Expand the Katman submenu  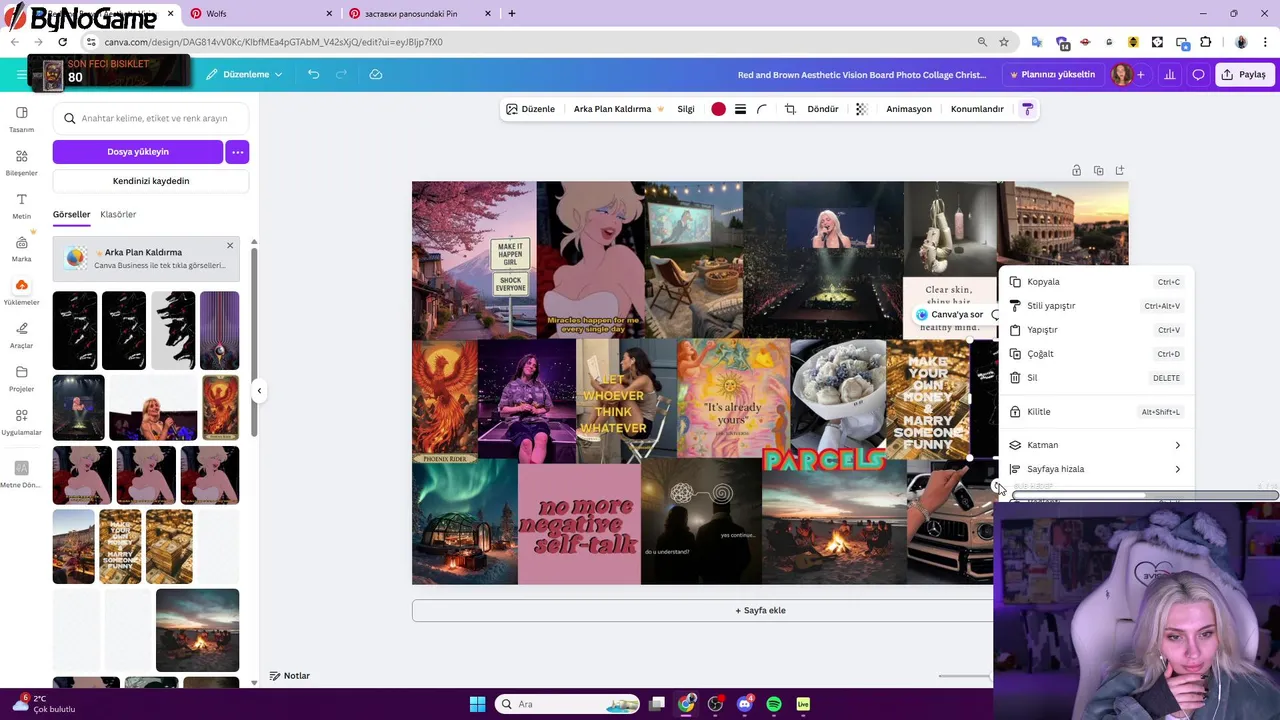(1096, 445)
